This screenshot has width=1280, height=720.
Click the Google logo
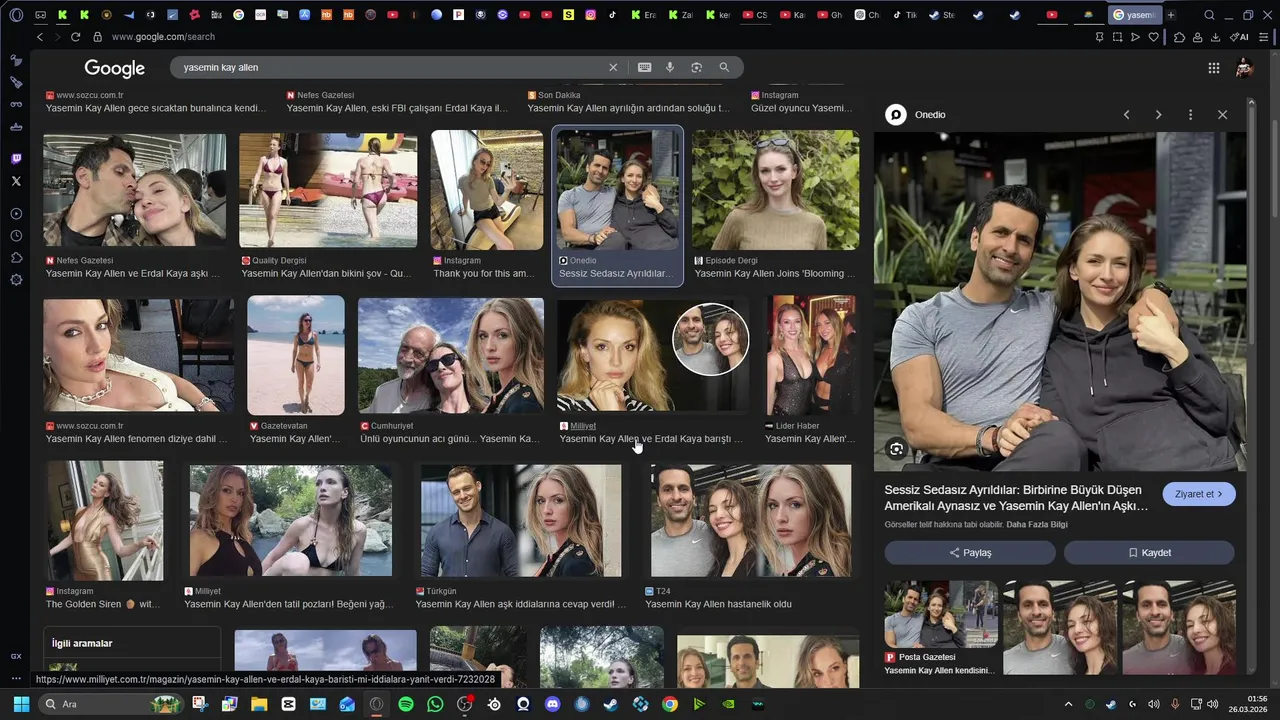point(114,68)
